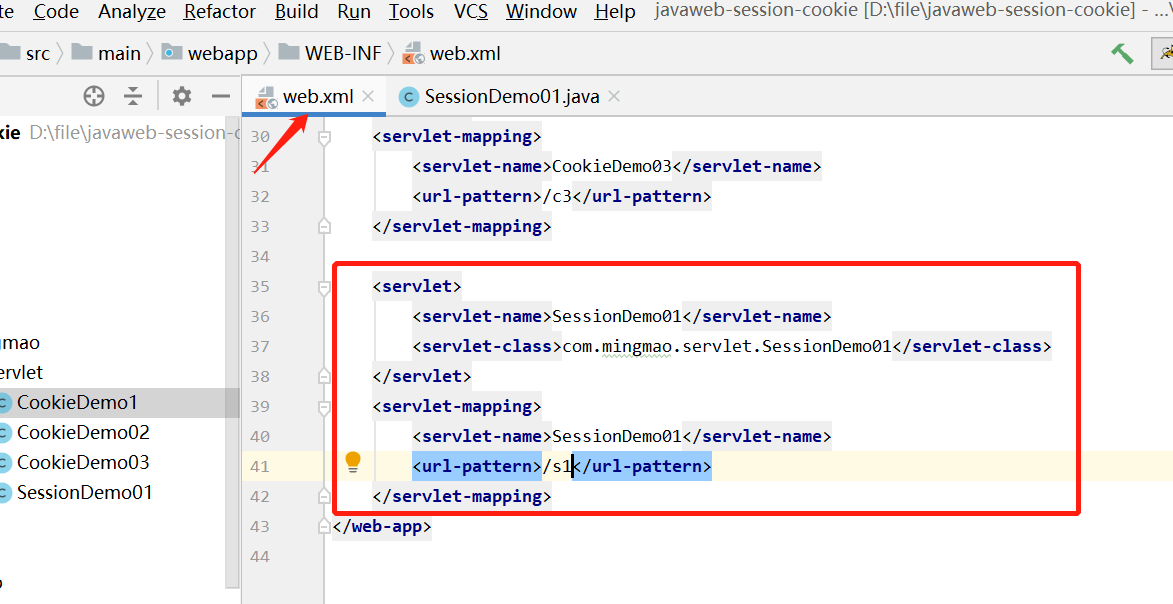Open the Refactor menu

[220, 12]
